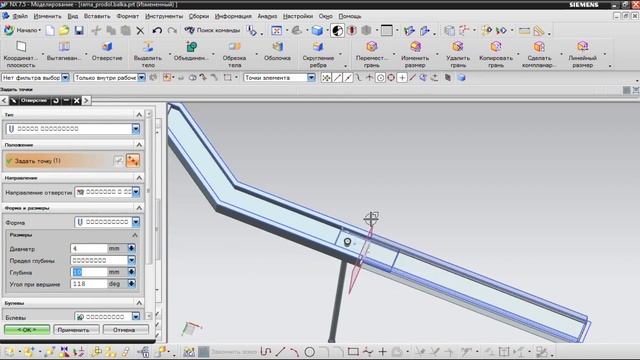The width and height of the screenshot is (640, 360).
Task: Open the Форма (Form) dropdown
Action: pos(107,222)
